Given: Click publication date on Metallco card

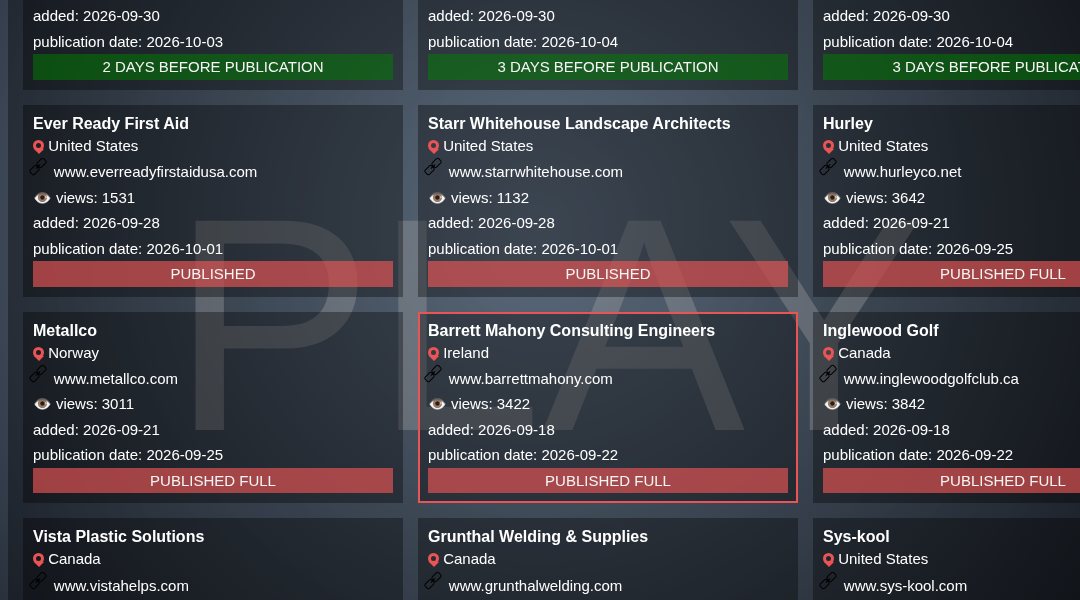Looking at the screenshot, I should [128, 455].
